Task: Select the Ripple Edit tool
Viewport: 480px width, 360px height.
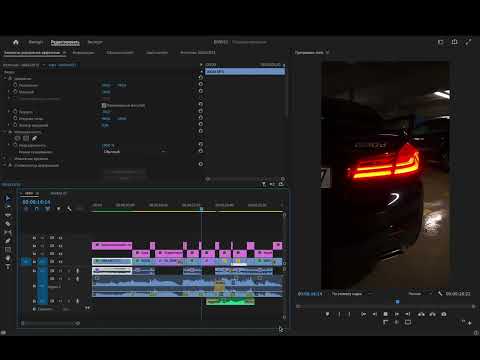Action: (x=8, y=216)
